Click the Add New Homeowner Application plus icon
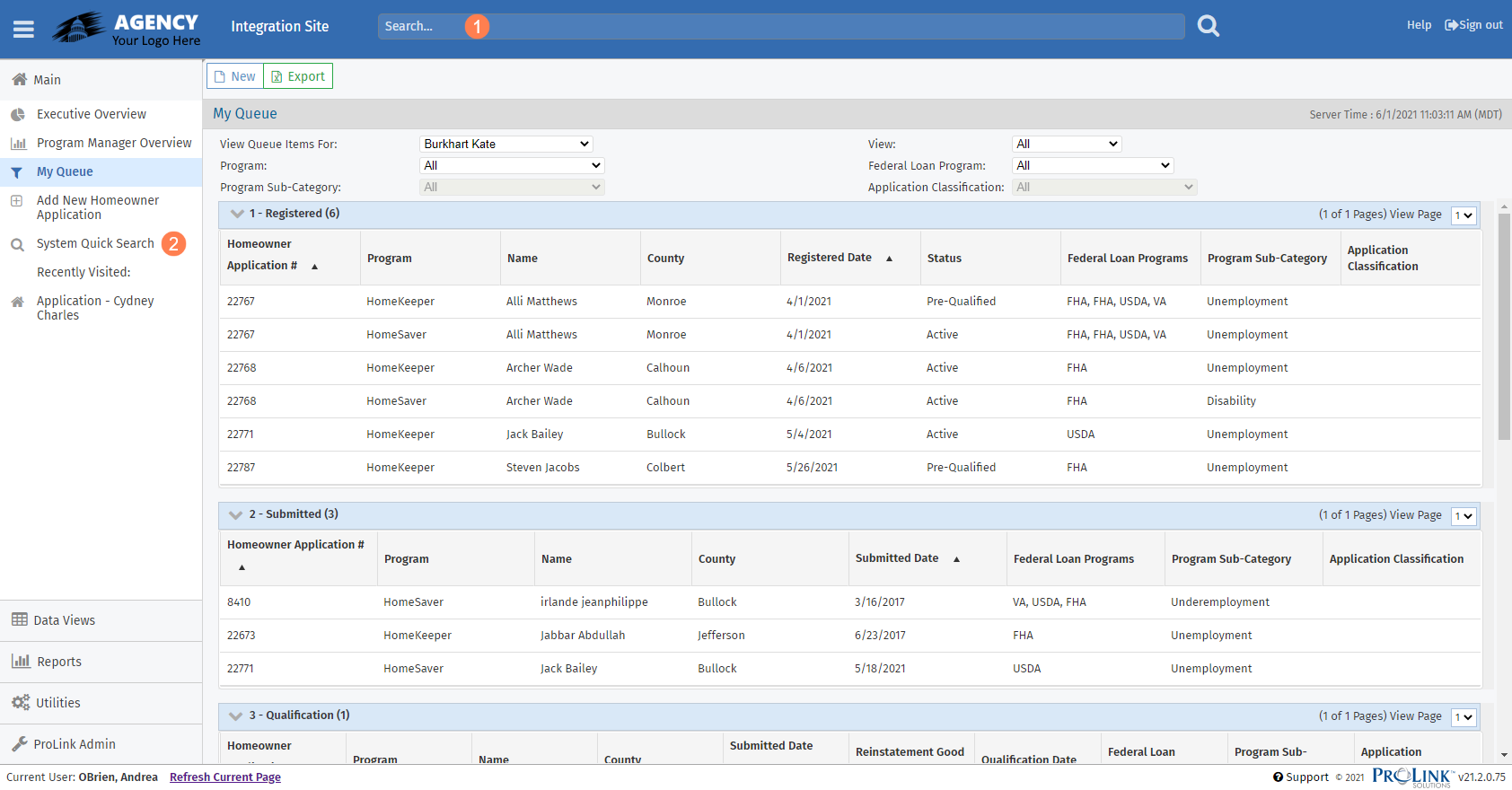This screenshot has height=790, width=1512. pos(17,201)
